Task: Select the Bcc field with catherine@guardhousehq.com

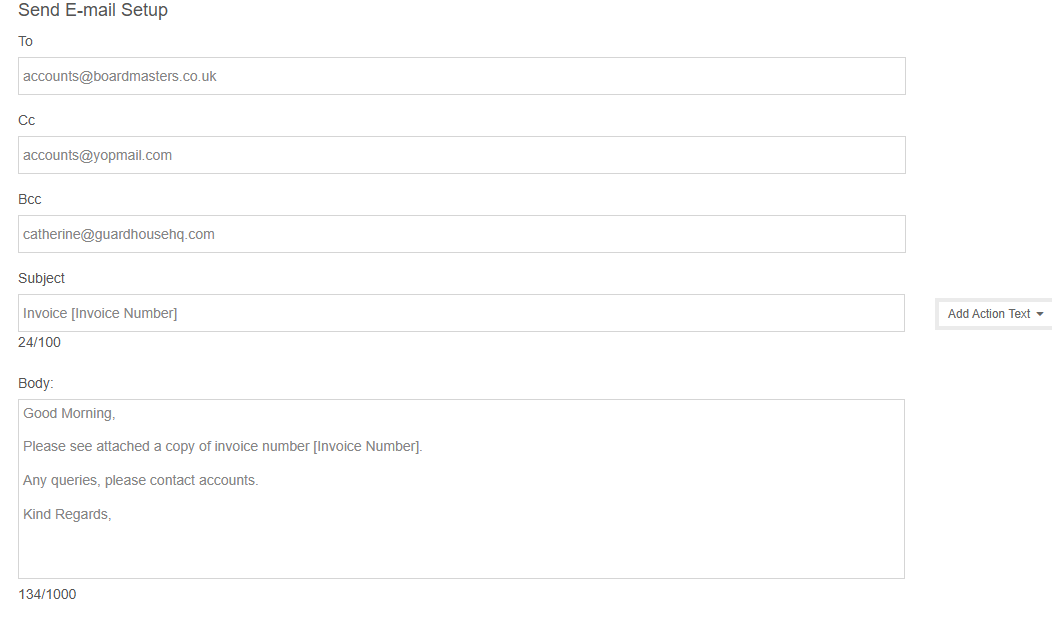Action: 461,234
